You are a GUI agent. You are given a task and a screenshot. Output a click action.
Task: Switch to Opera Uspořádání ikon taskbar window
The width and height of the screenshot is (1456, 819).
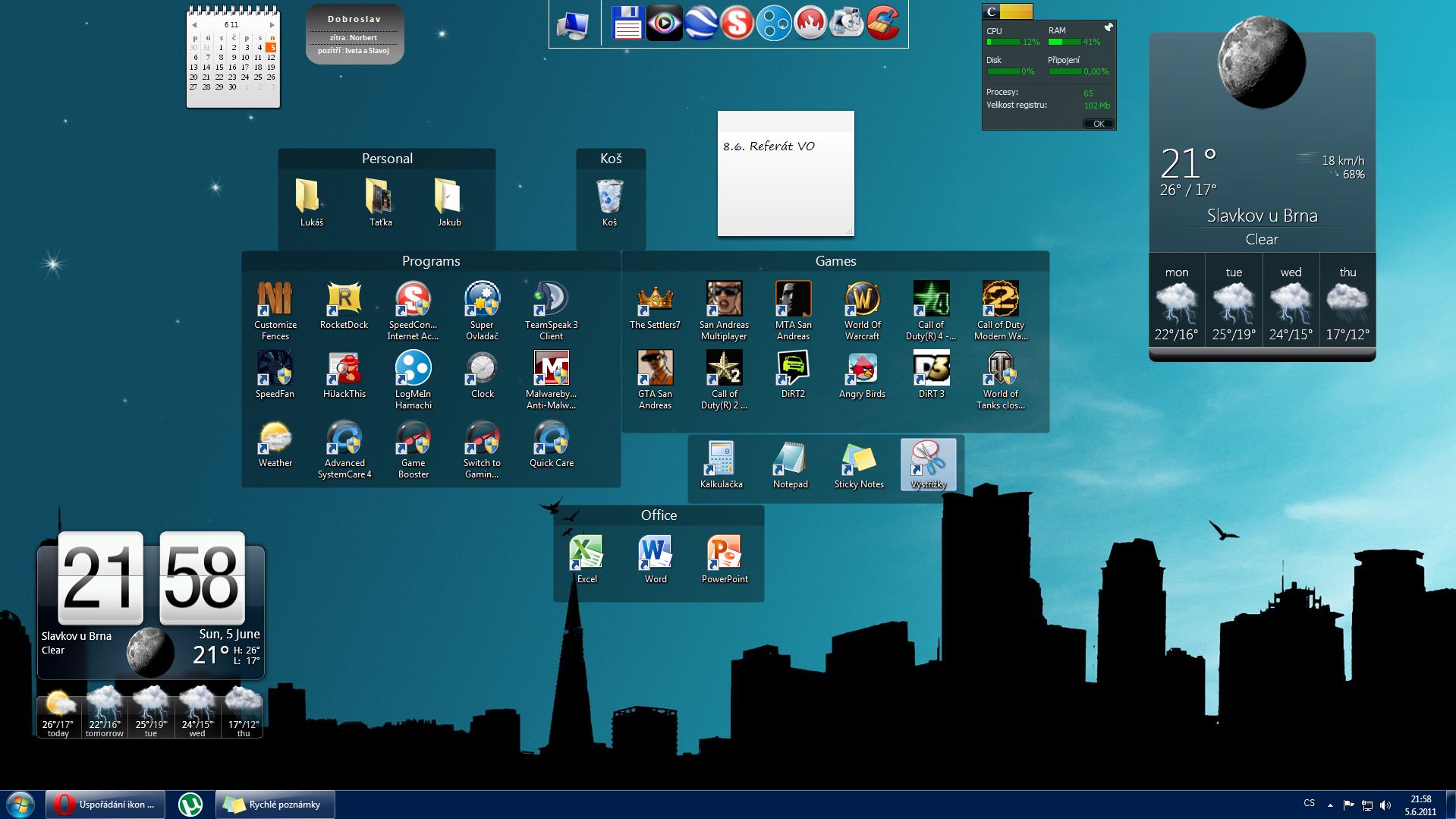[x=105, y=805]
